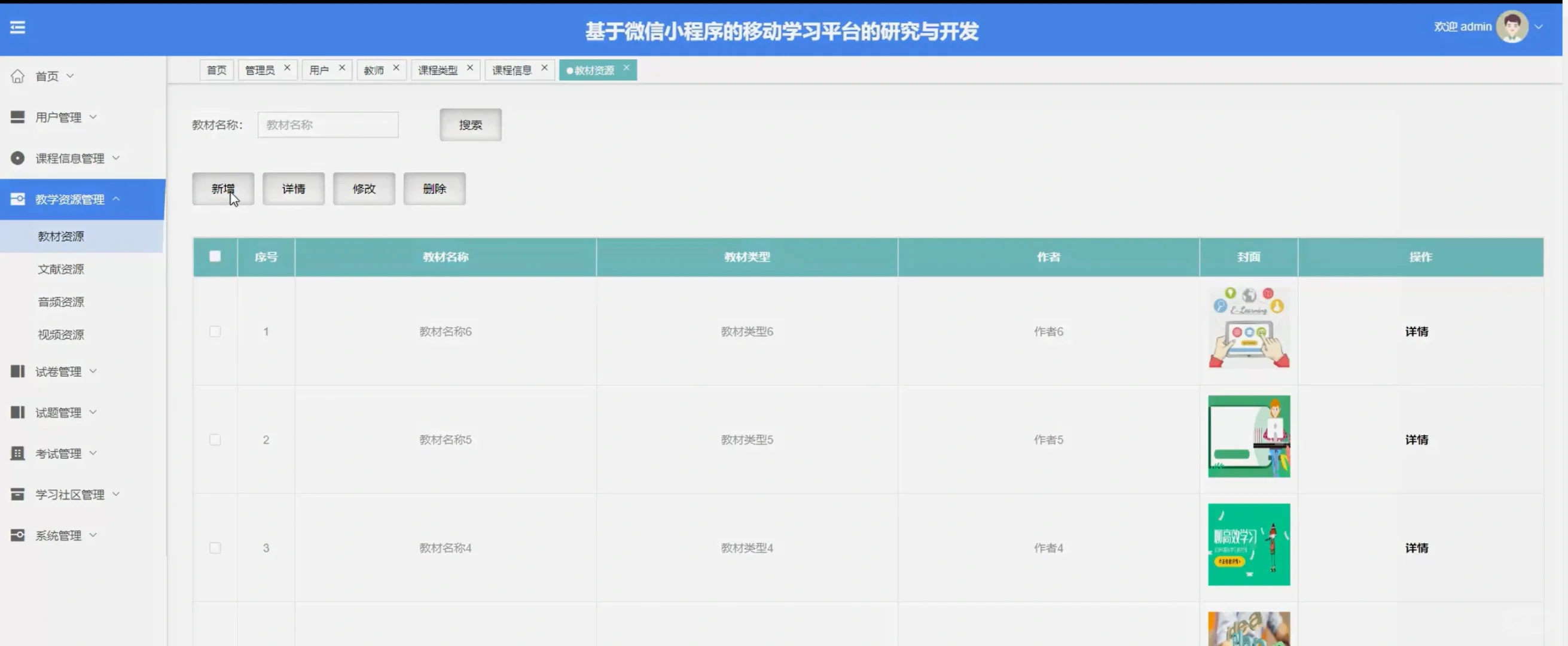The height and width of the screenshot is (646, 1568).
Task: Switch to the 管理员 tab
Action: pos(262,69)
